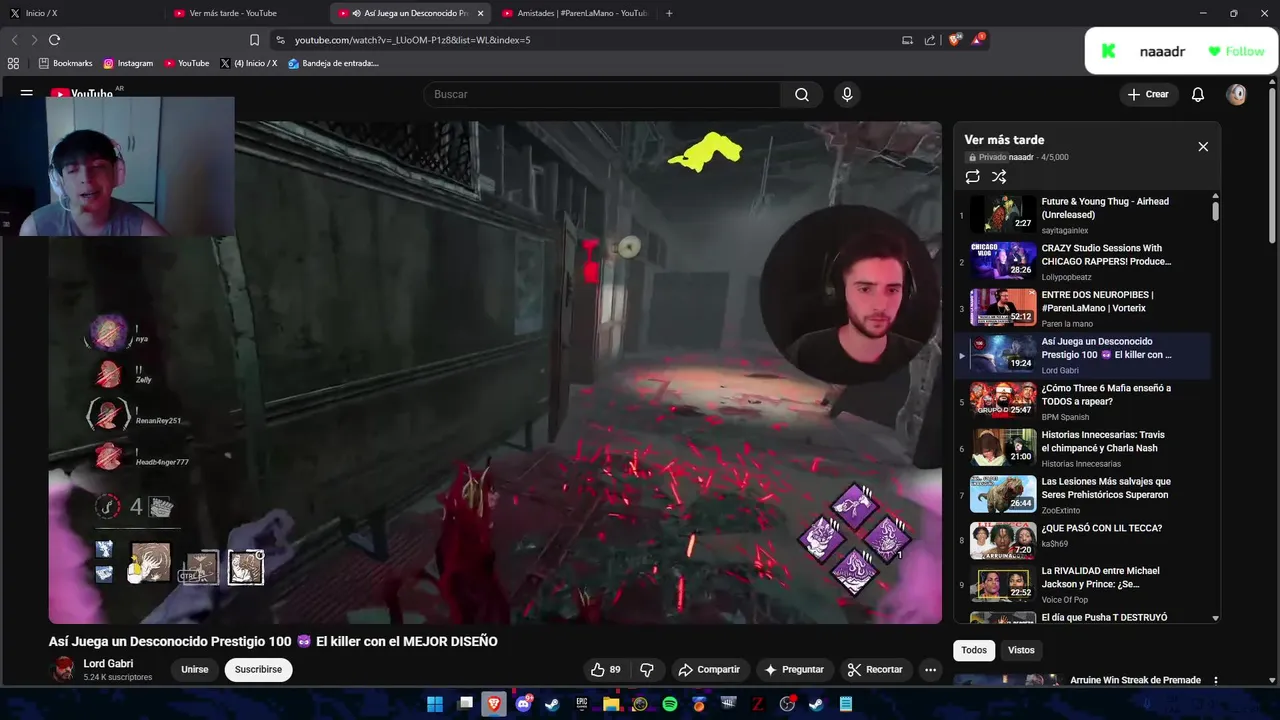Dislike the video
The image size is (1280, 720).
(647, 670)
